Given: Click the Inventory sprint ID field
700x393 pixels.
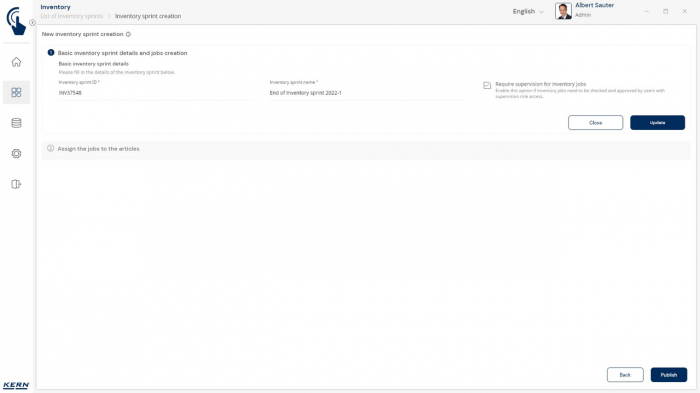Looking at the screenshot, I should (156, 93).
